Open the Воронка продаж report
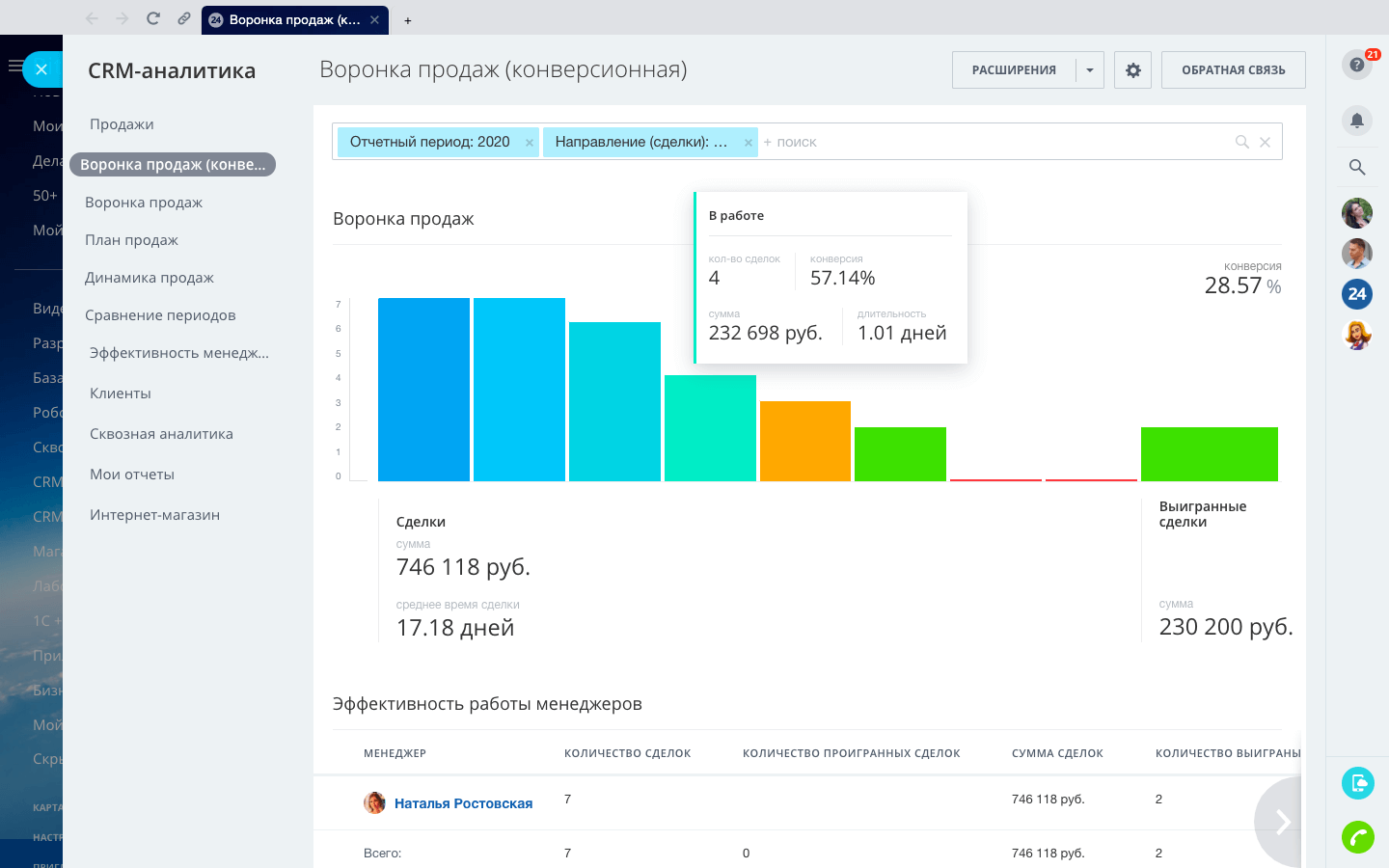The height and width of the screenshot is (868, 1389). tap(144, 203)
